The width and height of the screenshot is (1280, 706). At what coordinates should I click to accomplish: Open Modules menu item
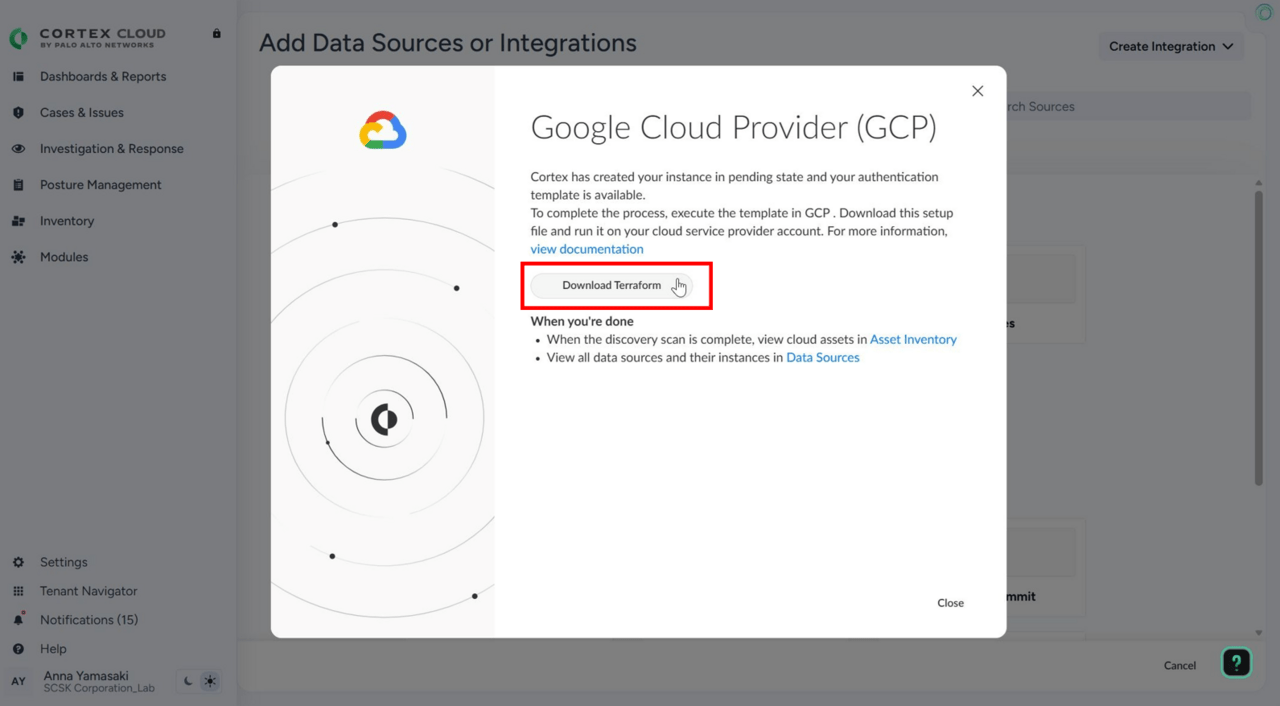point(64,257)
